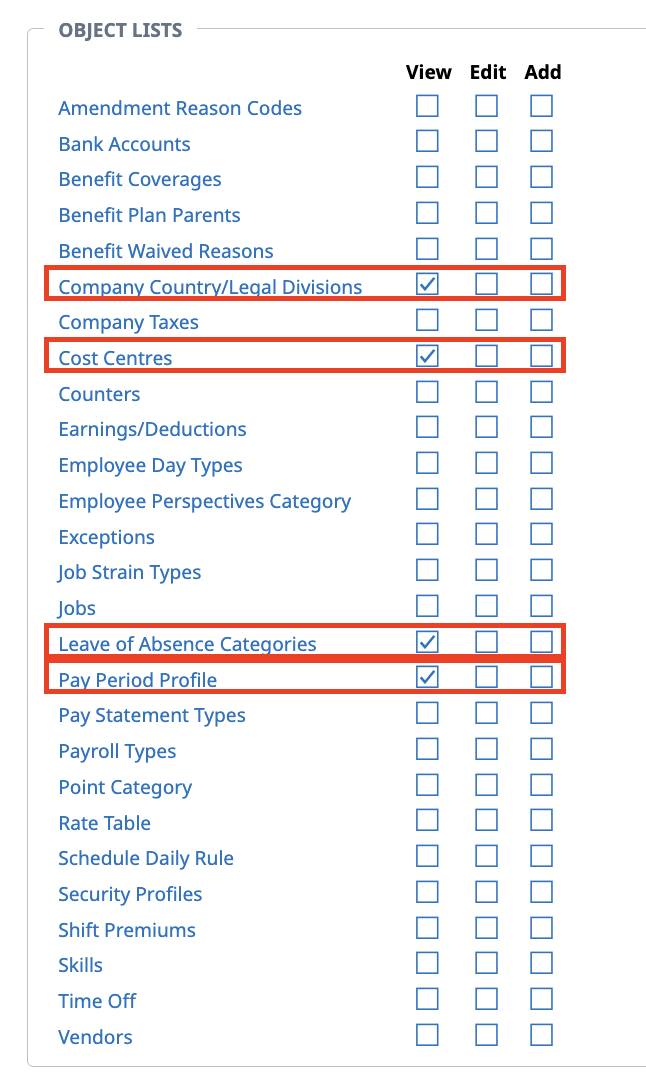The height and width of the screenshot is (1088, 646).
Task: Open the Benefit Coverages link
Action: click(x=140, y=180)
